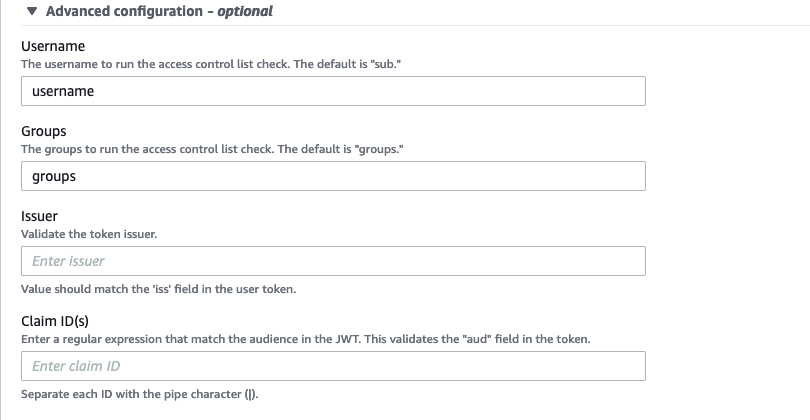
Task: Click the Claim ID(s) field label
Action: [56, 321]
